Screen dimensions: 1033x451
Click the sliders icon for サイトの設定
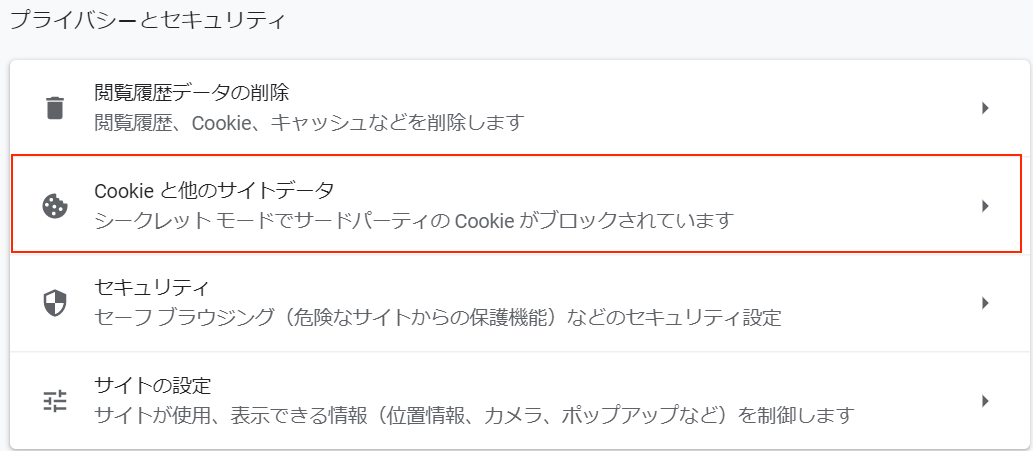(55, 401)
